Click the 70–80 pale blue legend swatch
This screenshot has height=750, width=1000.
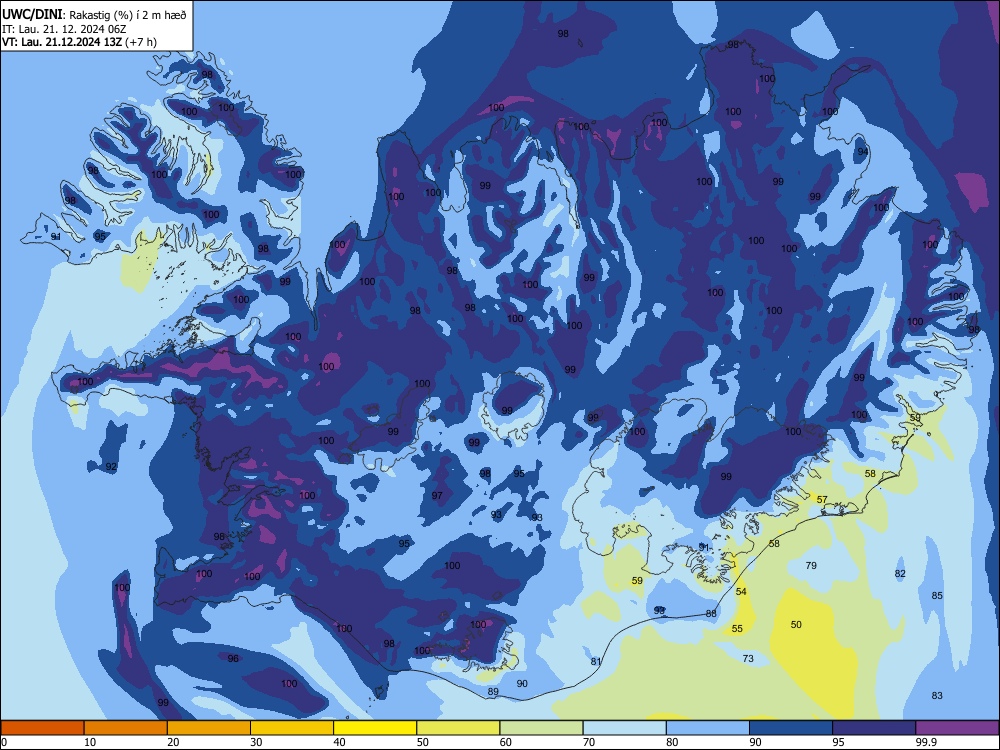click(625, 728)
